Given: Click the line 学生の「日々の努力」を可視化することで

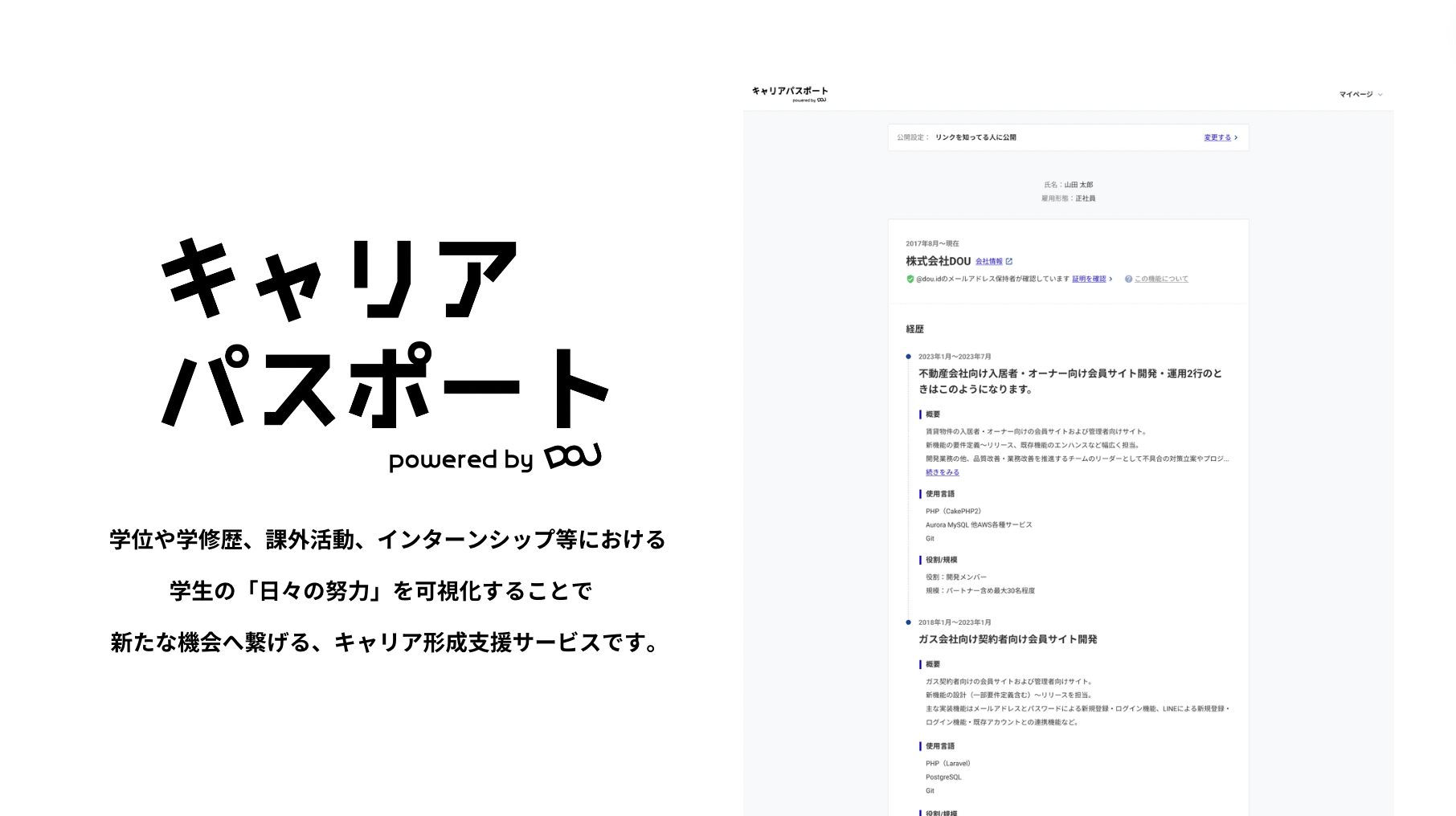Looking at the screenshot, I should [381, 591].
